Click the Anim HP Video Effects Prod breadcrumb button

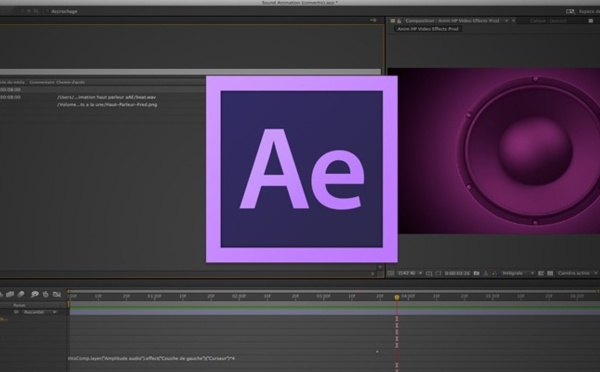click(428, 29)
